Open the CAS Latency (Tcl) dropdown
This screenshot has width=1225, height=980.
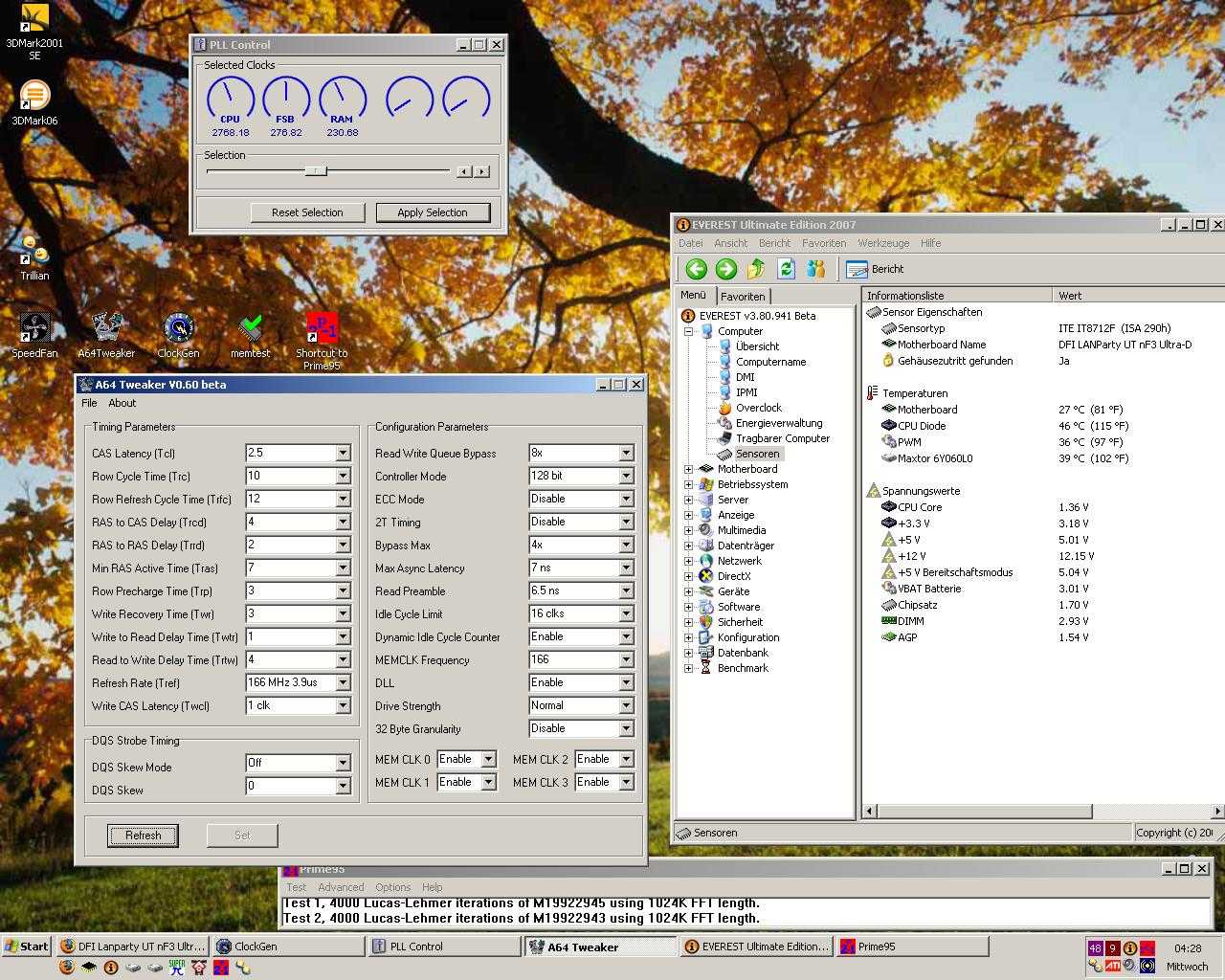[x=343, y=453]
